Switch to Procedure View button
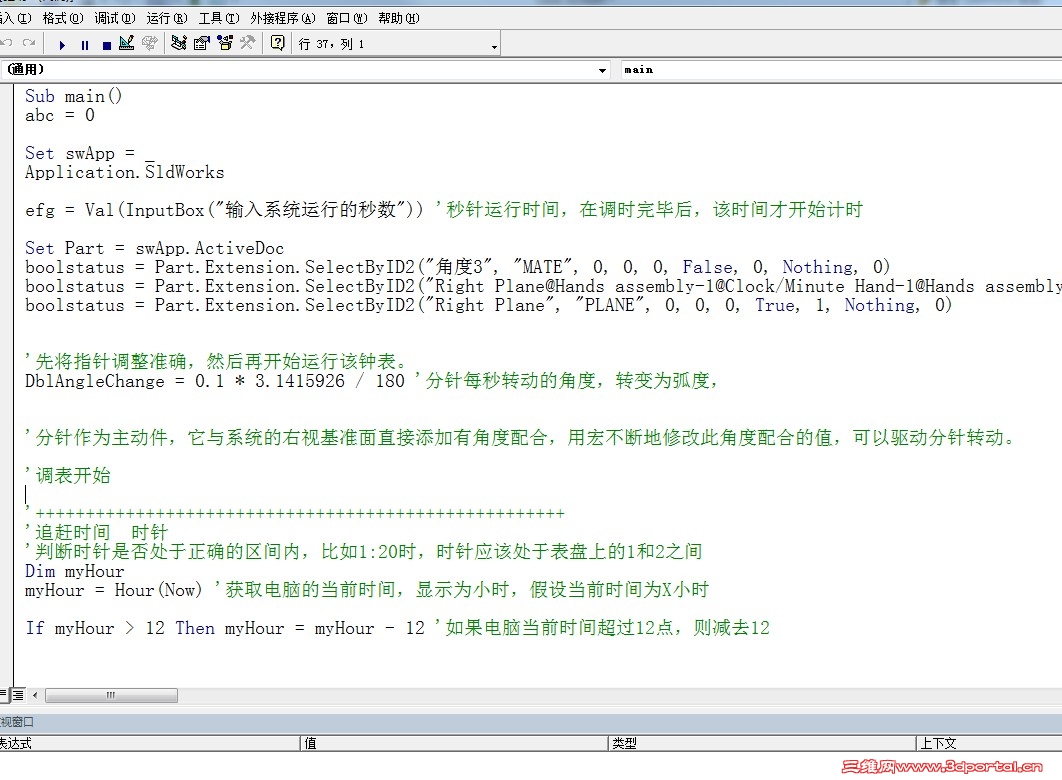This screenshot has height=780, width=1062. [x=4, y=695]
